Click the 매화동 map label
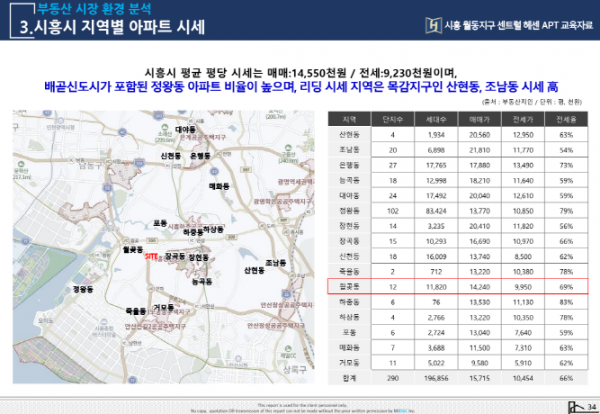Image resolution: width=600 pixels, height=414 pixels. [x=220, y=186]
